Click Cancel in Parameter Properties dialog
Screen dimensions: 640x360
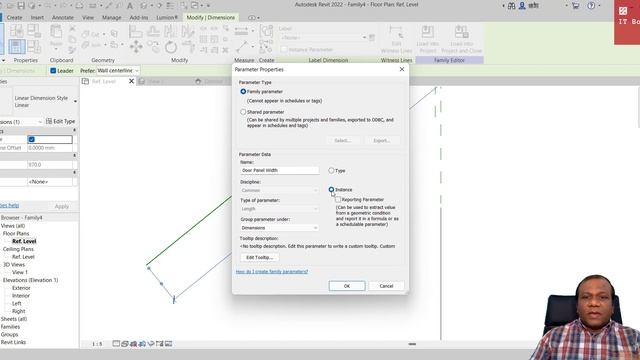click(x=386, y=286)
